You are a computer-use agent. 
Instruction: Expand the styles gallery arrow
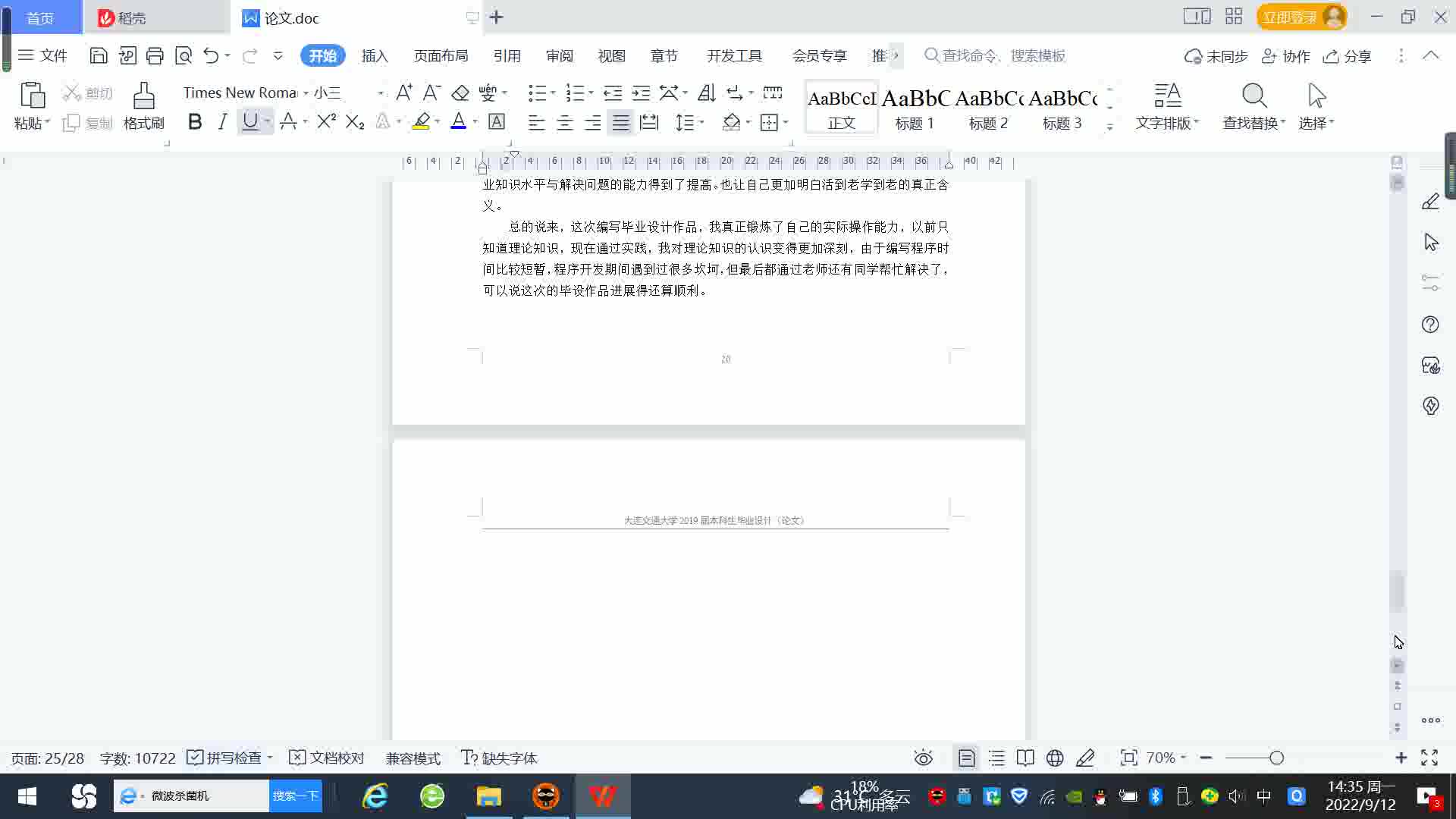[1109, 127]
